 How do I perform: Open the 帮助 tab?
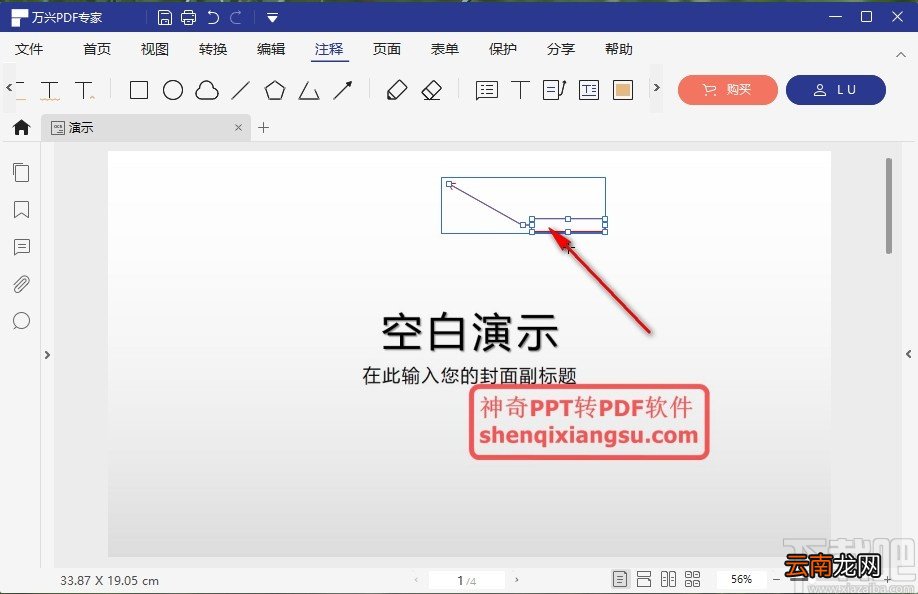[619, 49]
